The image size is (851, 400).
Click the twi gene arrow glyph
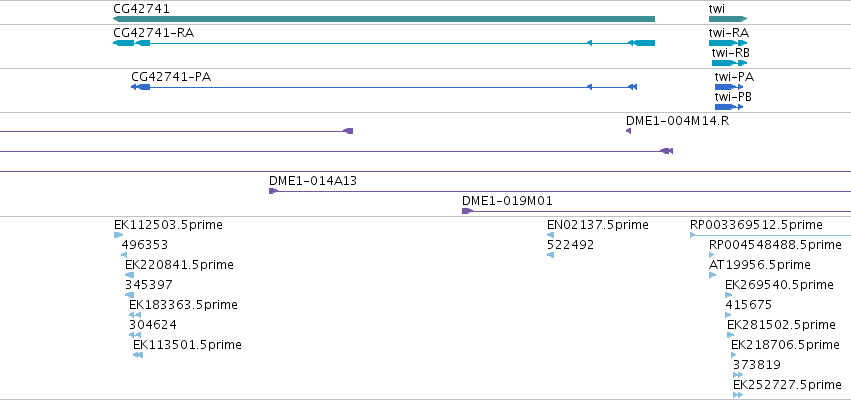click(728, 19)
